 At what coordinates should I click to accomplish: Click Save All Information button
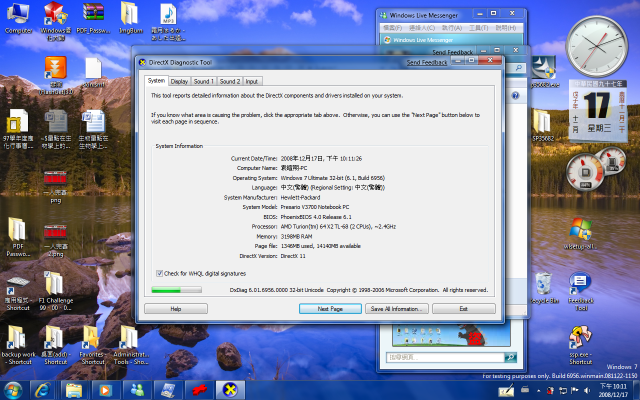coord(397,309)
